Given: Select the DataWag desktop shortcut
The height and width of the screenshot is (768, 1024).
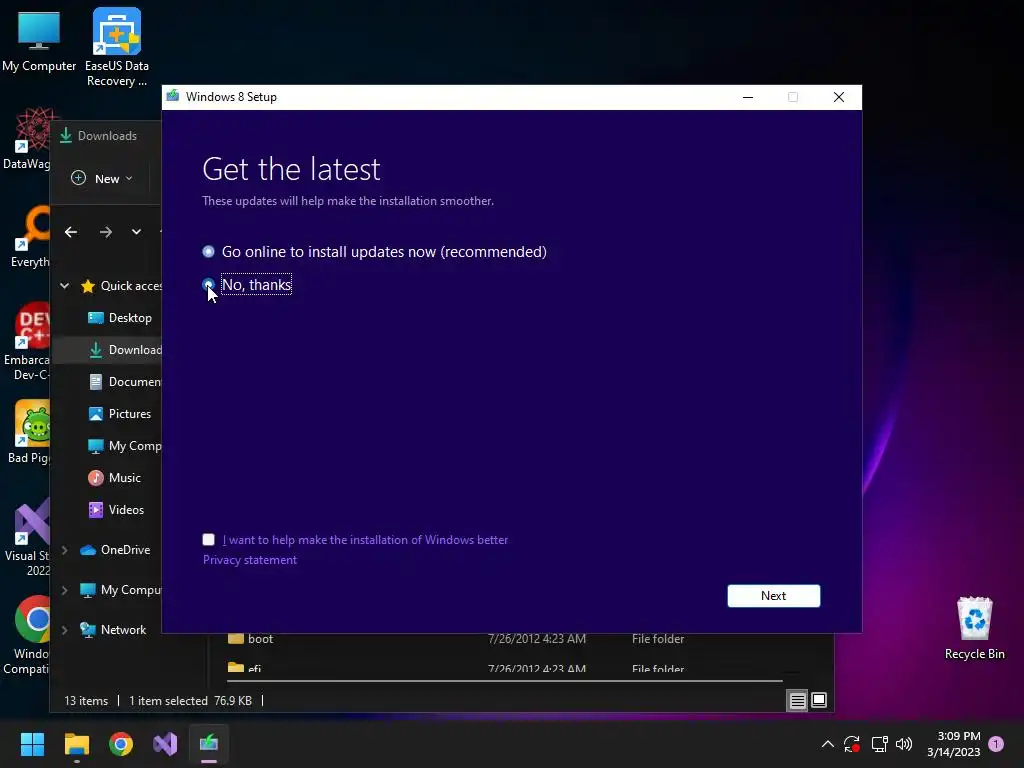Looking at the screenshot, I should pyautogui.click(x=26, y=139).
